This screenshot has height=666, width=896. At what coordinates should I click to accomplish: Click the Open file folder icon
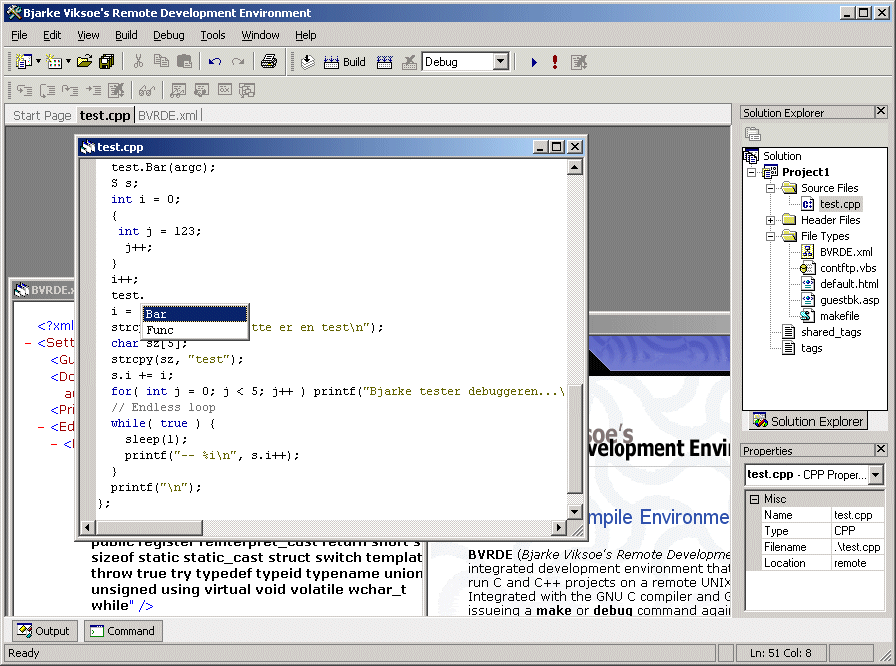84,62
